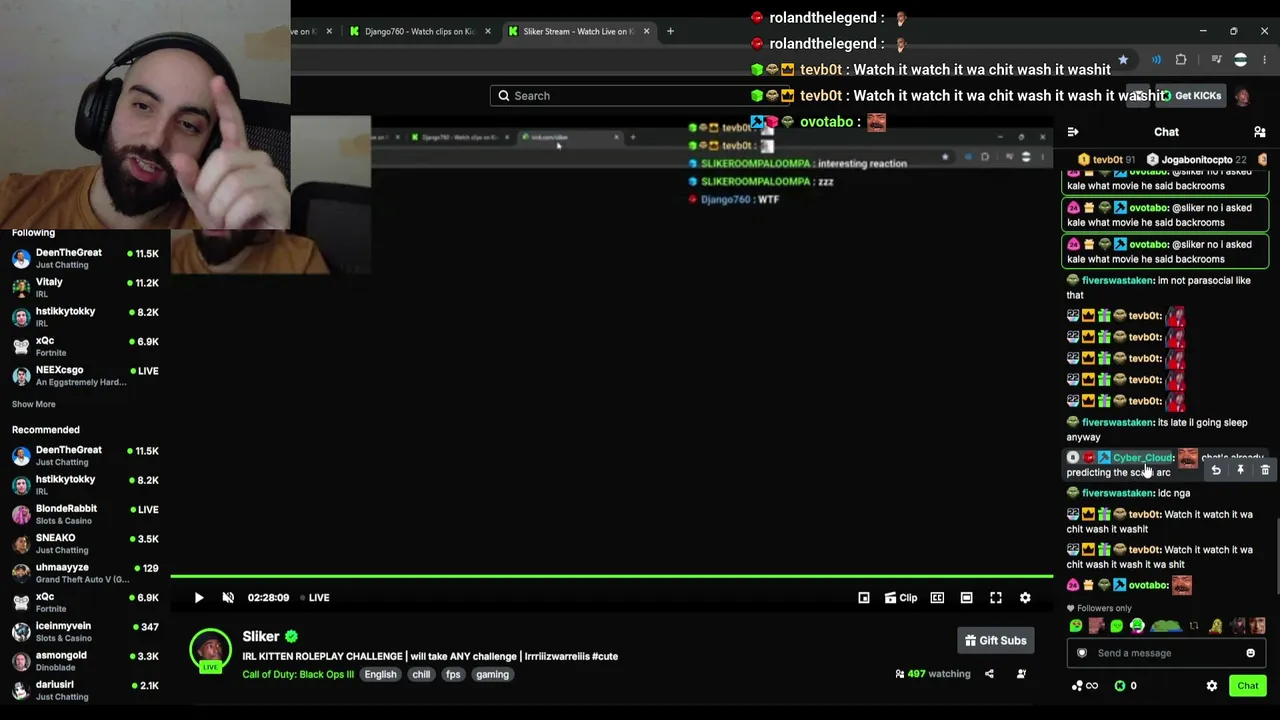
Task: Open Vitaly's channel from Following
Action: (x=85, y=288)
